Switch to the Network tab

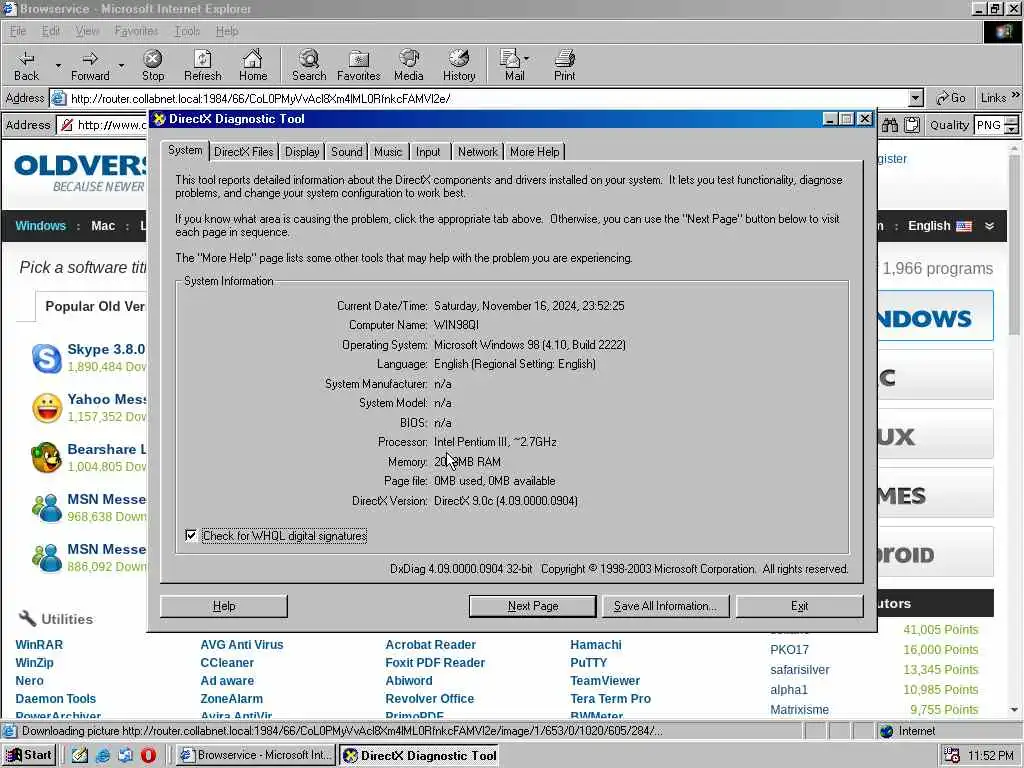pyautogui.click(x=477, y=152)
